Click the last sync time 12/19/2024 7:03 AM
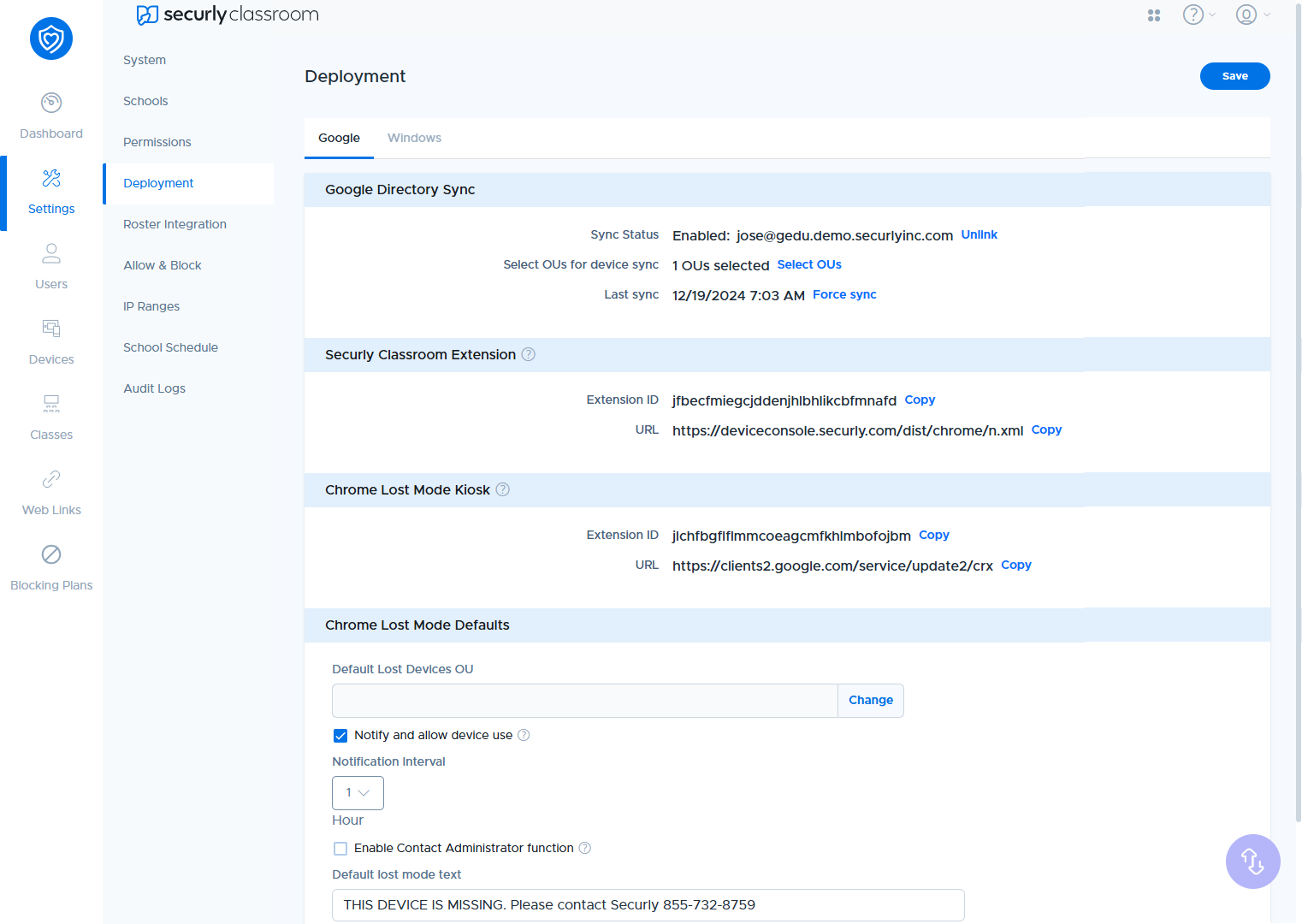1302x924 pixels. tap(738, 295)
